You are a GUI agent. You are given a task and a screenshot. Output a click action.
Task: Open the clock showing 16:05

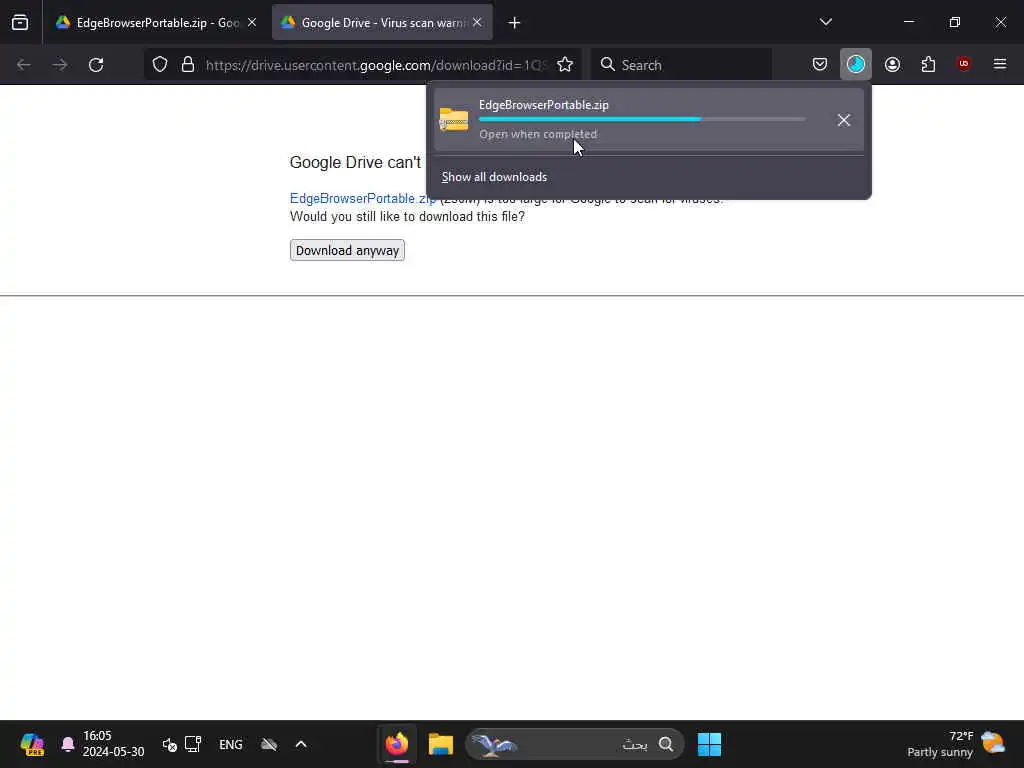click(114, 744)
